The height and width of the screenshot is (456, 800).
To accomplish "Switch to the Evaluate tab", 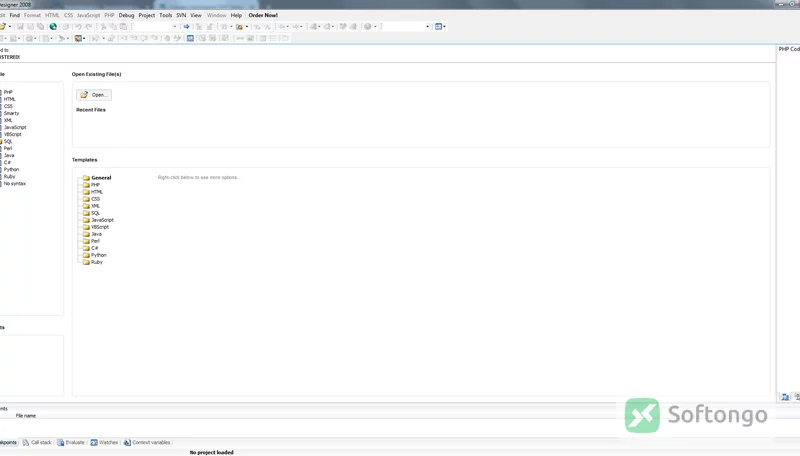I will tap(70, 442).
